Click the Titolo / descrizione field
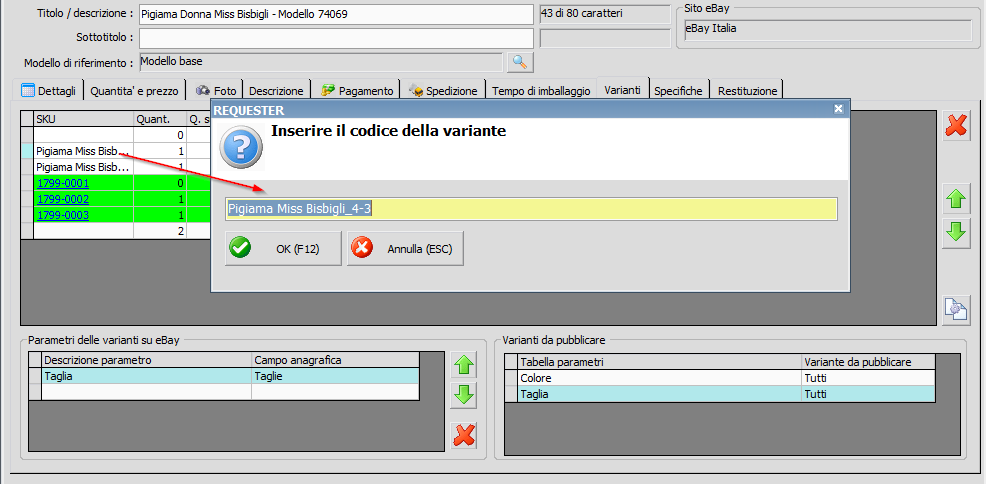 click(x=336, y=14)
